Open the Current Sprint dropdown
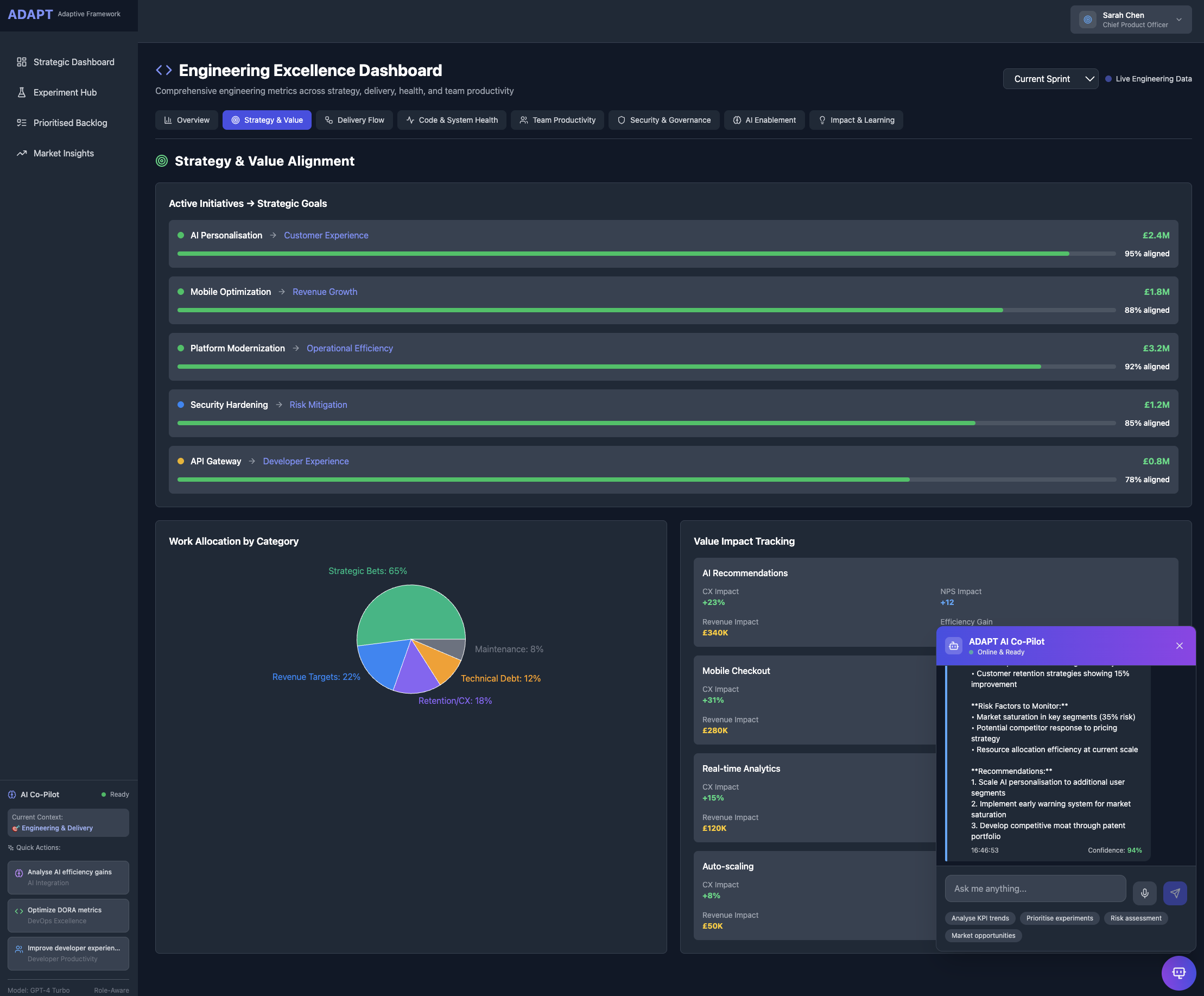 1050,79
